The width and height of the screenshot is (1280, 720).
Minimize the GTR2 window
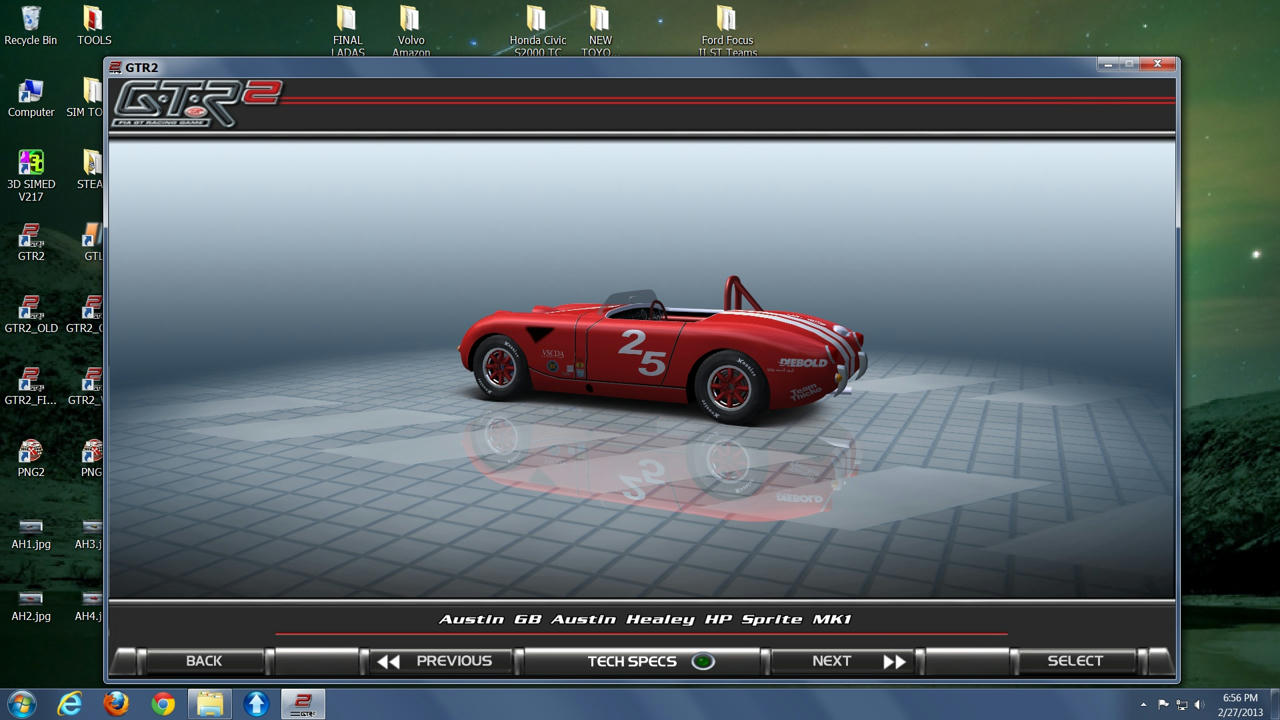tap(1108, 64)
